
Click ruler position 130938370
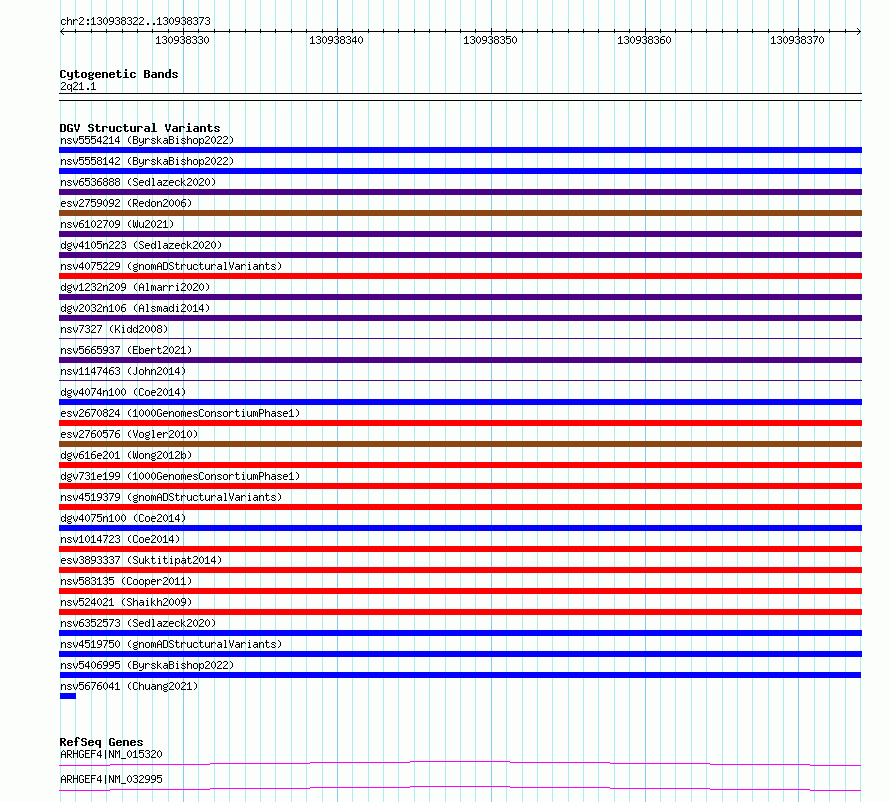[x=797, y=40]
